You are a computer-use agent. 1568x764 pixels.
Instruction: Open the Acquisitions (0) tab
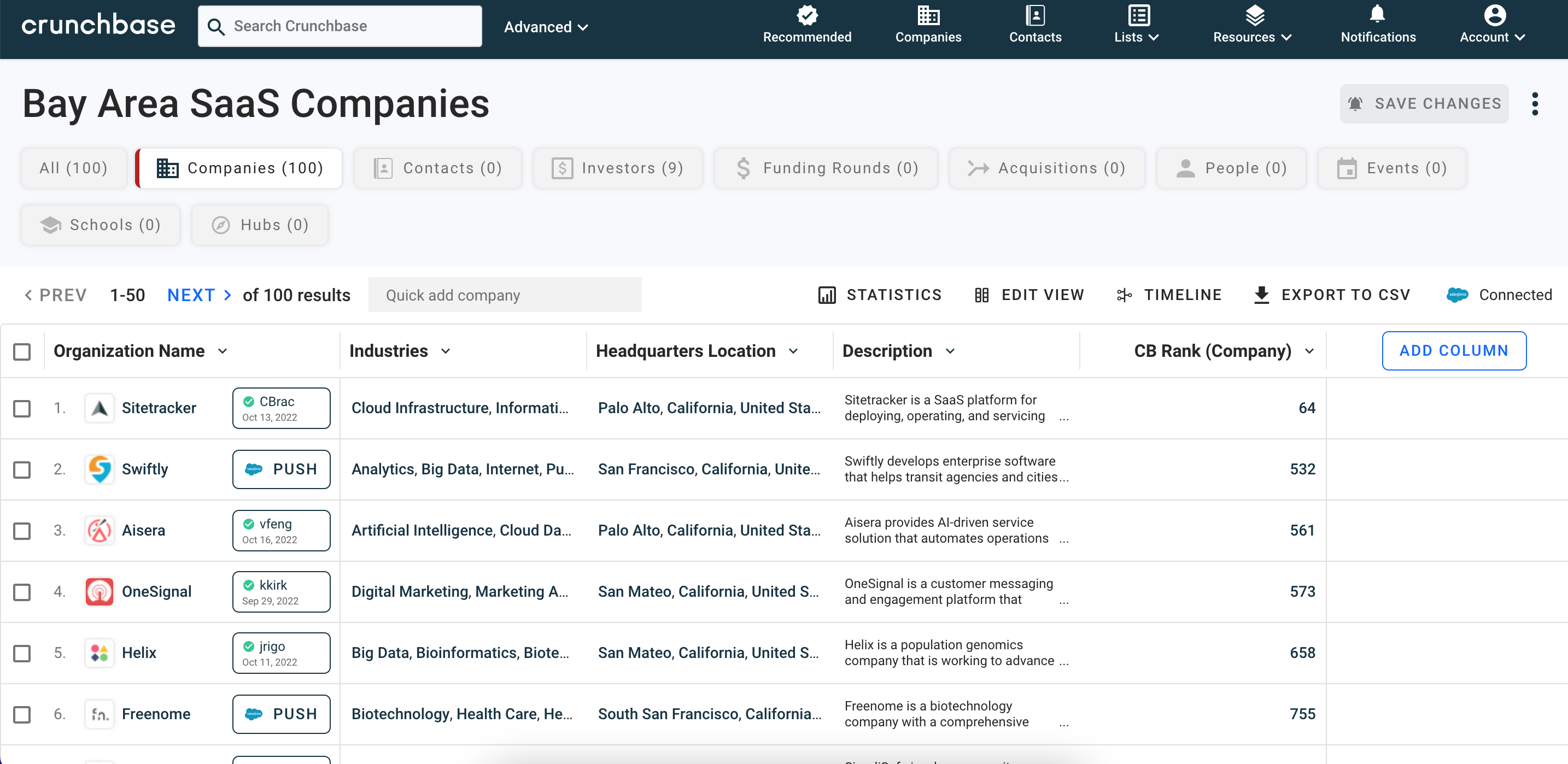1046,168
